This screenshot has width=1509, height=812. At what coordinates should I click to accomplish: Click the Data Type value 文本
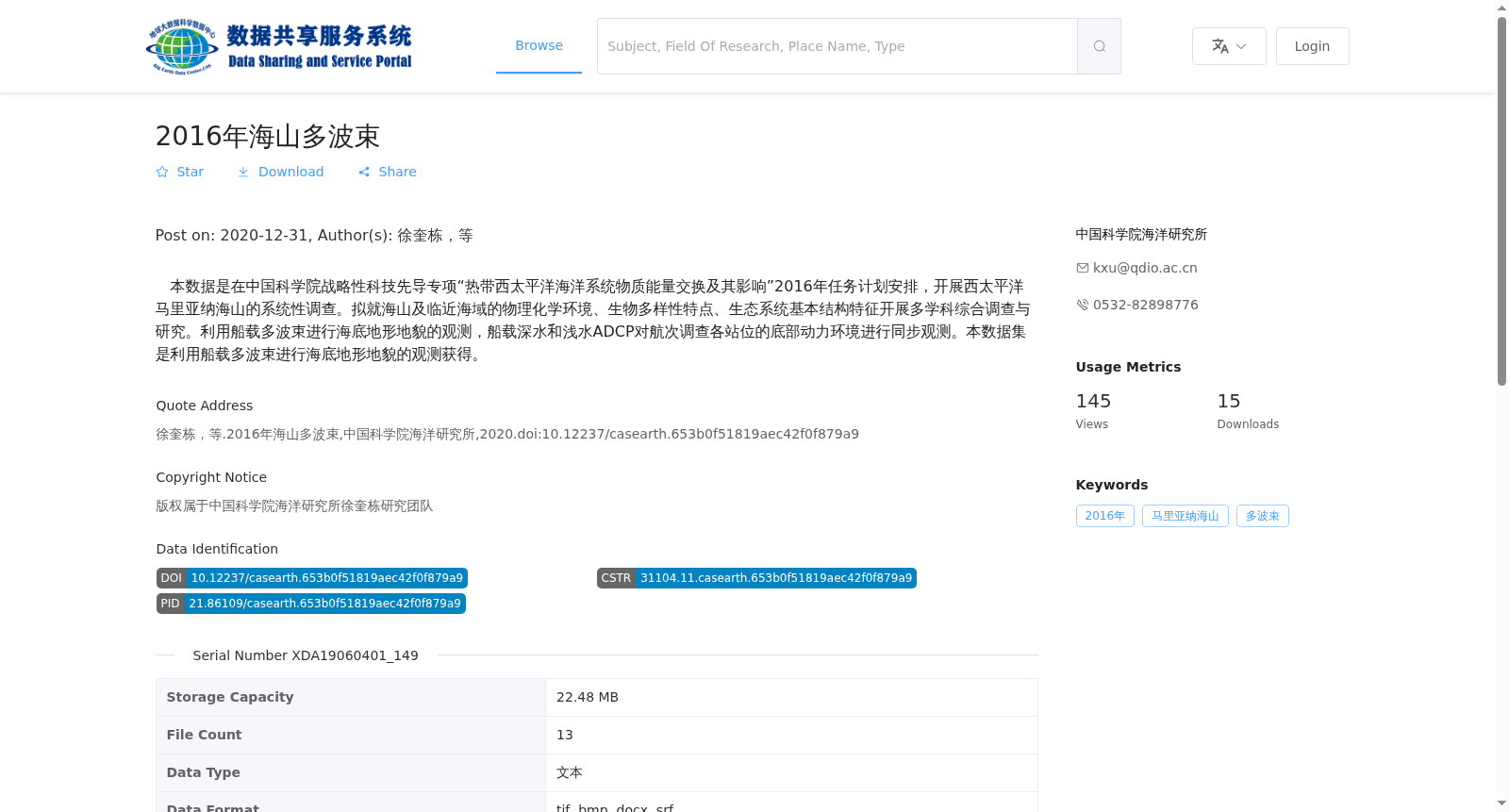pyautogui.click(x=570, y=772)
